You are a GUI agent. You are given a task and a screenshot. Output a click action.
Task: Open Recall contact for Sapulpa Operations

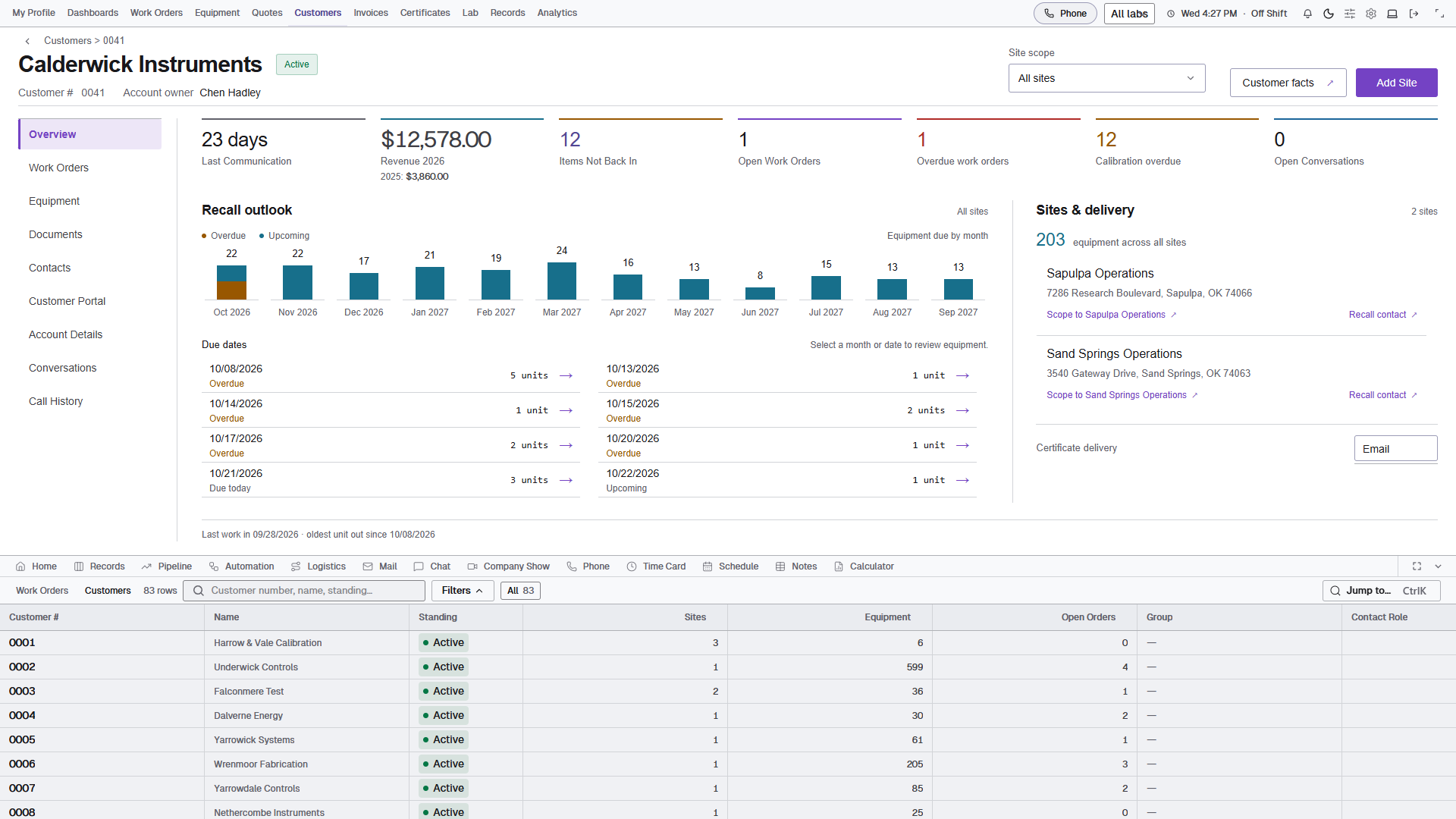click(x=1382, y=315)
